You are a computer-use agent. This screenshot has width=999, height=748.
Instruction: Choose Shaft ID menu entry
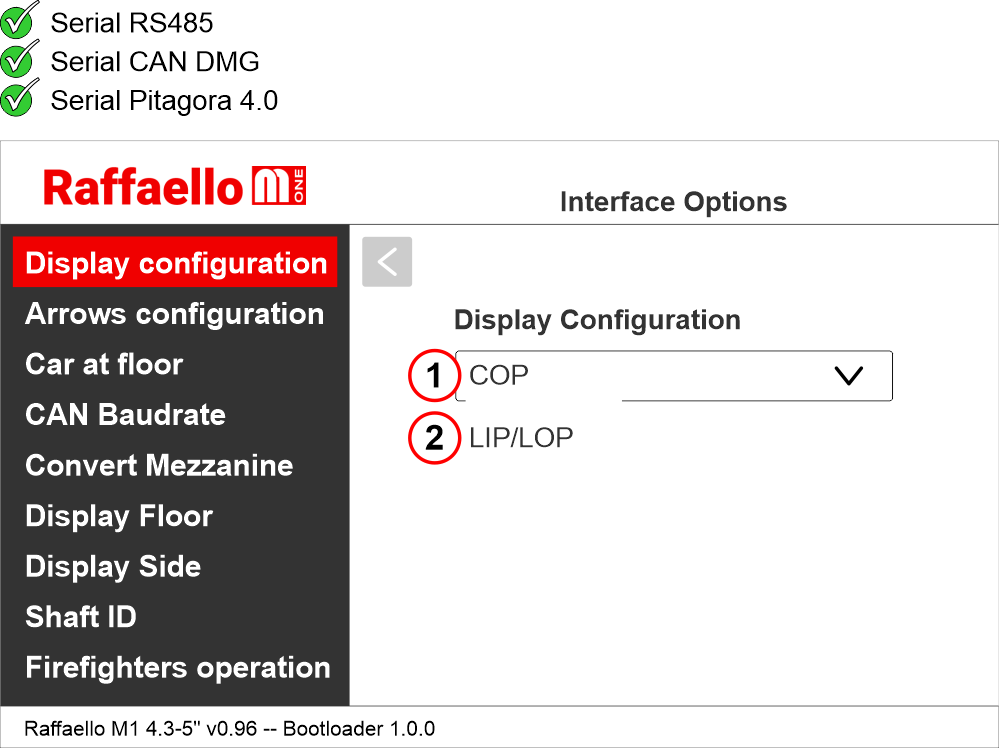(x=81, y=617)
